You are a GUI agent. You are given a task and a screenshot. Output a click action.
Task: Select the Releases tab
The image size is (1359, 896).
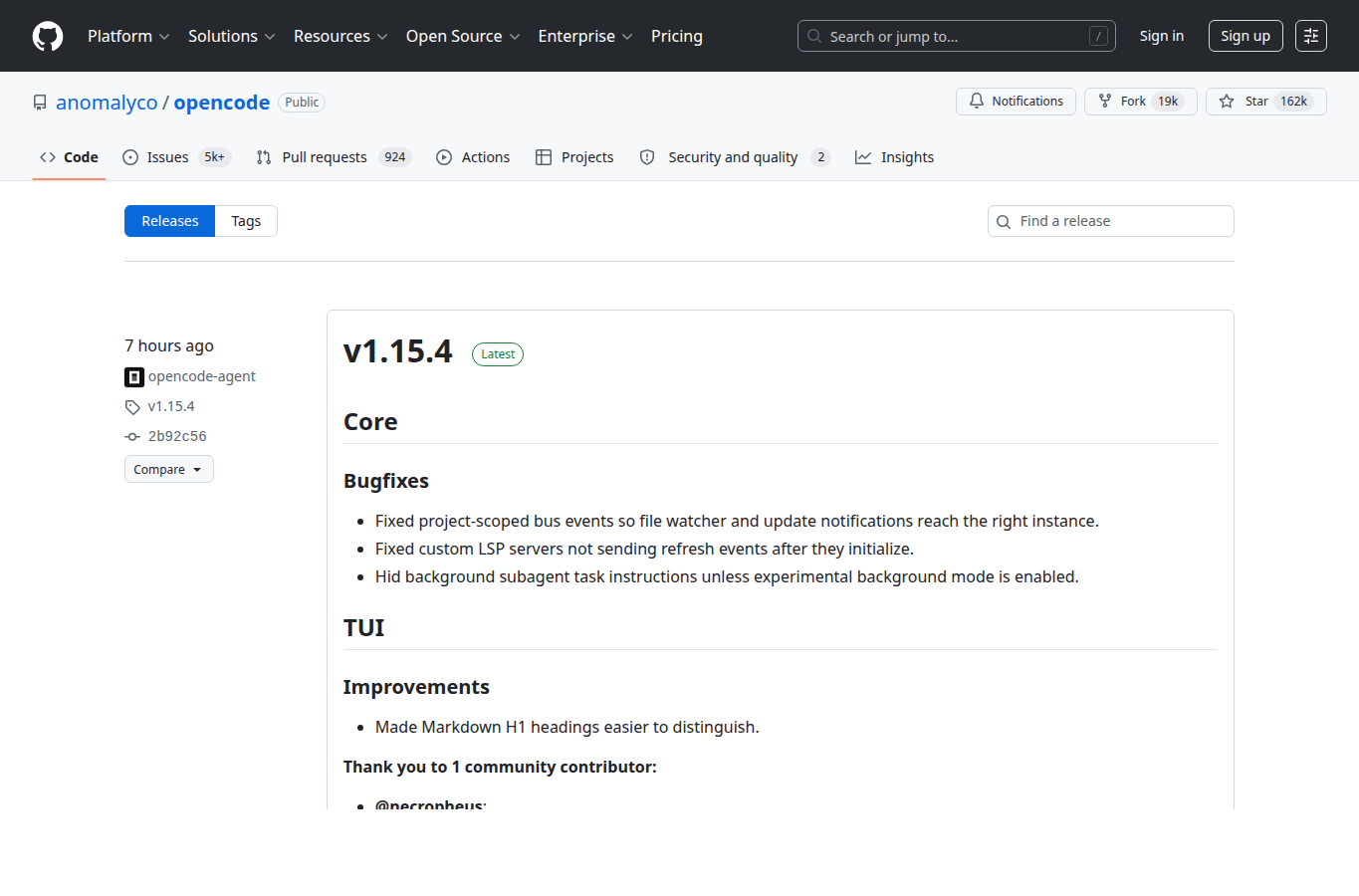[x=169, y=221]
